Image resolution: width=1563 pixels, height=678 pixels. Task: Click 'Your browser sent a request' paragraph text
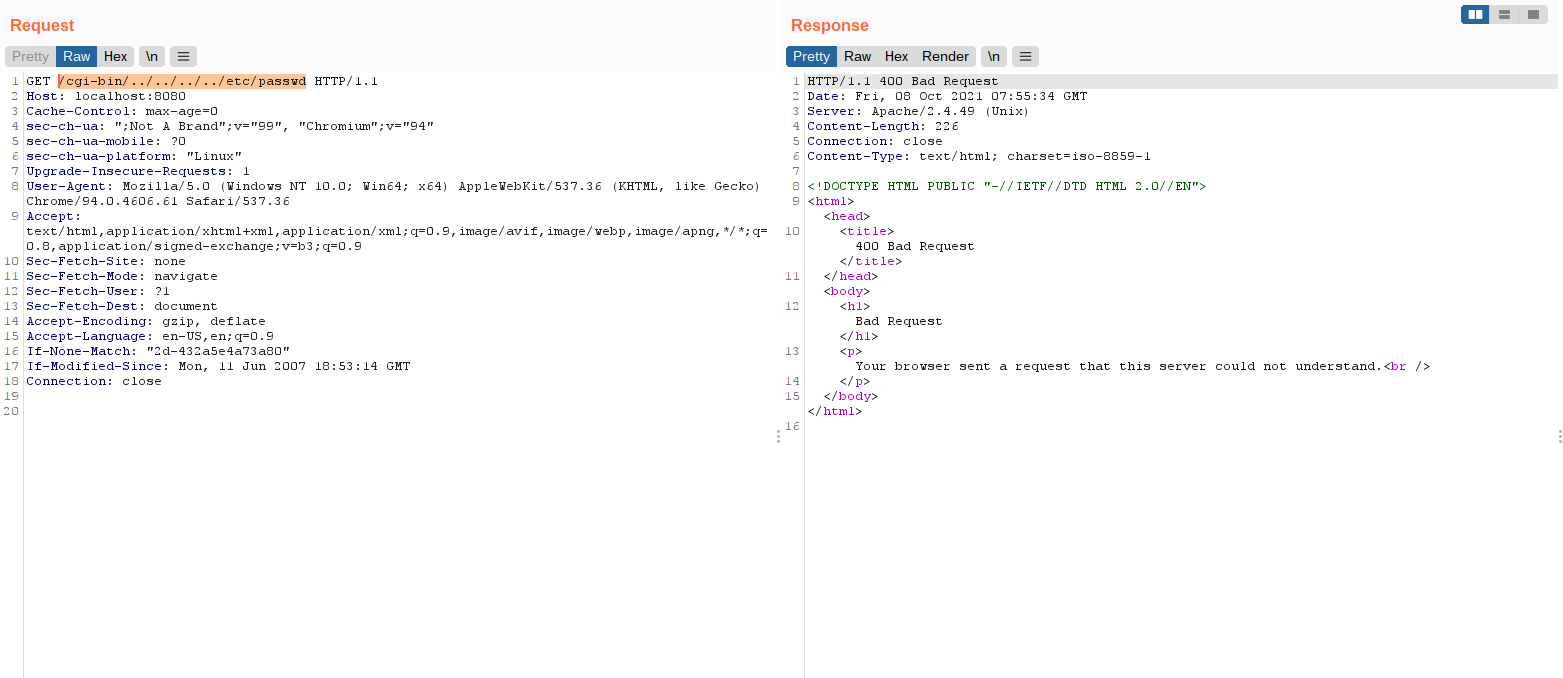[1119, 366]
